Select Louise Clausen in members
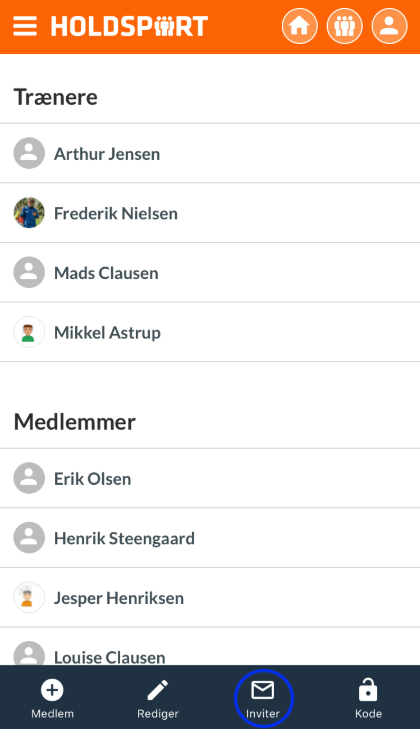 click(210, 647)
